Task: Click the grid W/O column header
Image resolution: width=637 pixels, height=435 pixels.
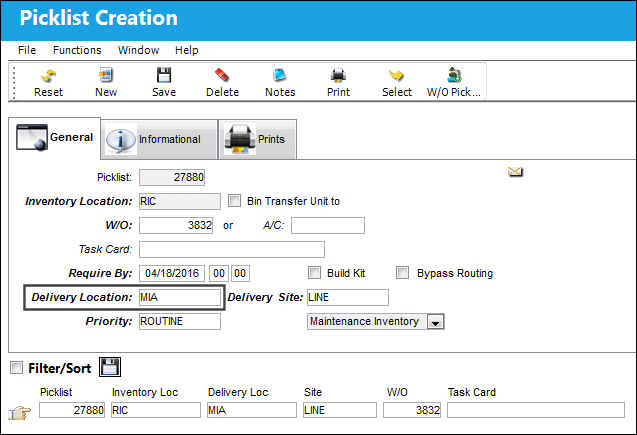Action: click(x=397, y=392)
